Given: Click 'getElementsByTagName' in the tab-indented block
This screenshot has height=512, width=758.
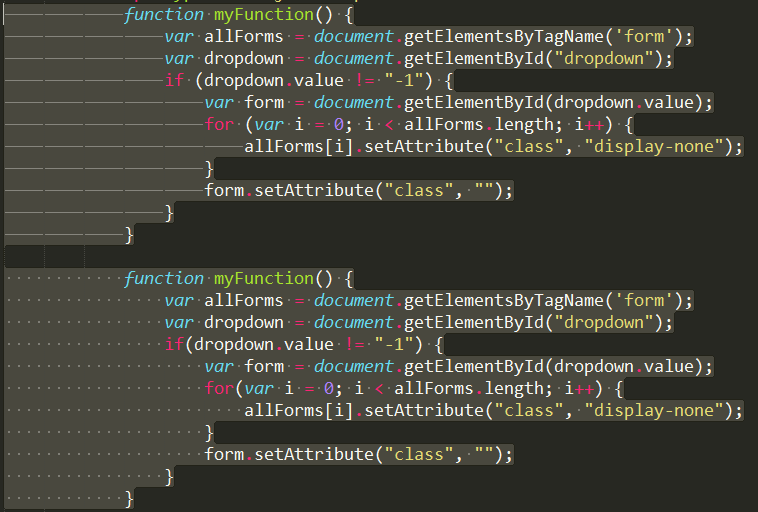Looking at the screenshot, I should [504, 36].
